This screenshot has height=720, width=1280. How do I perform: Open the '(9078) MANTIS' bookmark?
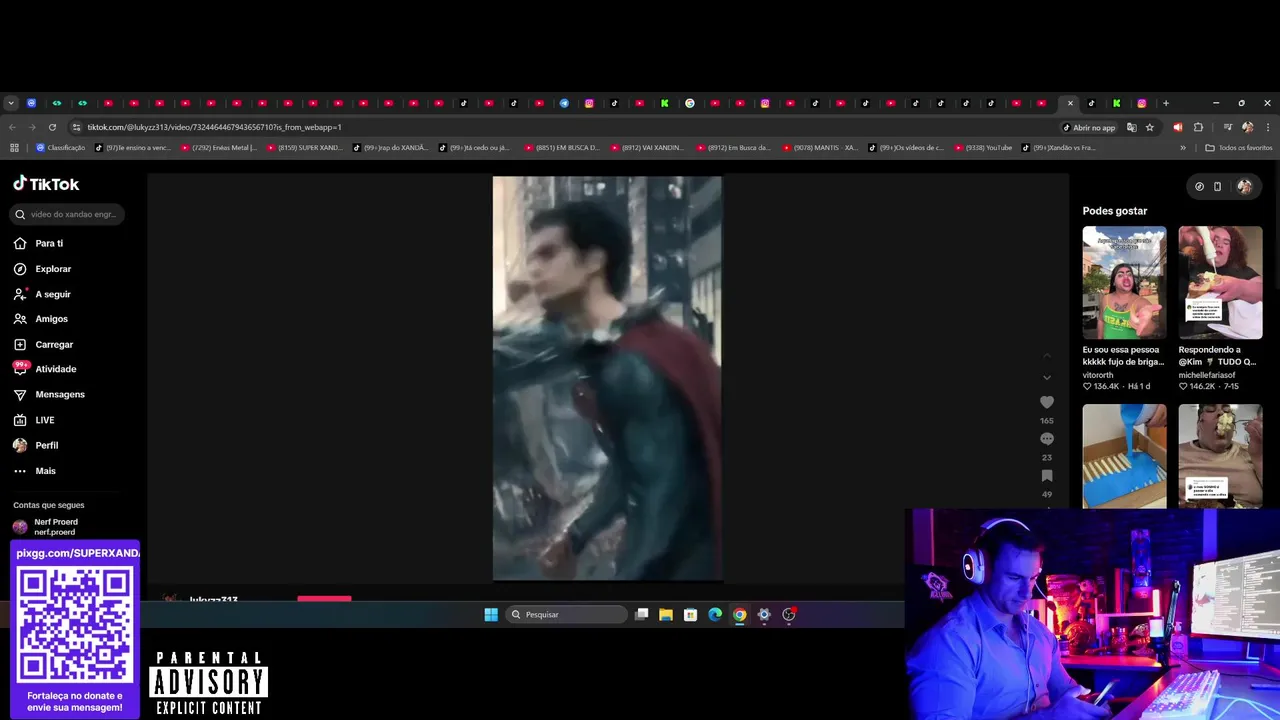pyautogui.click(x=820, y=148)
